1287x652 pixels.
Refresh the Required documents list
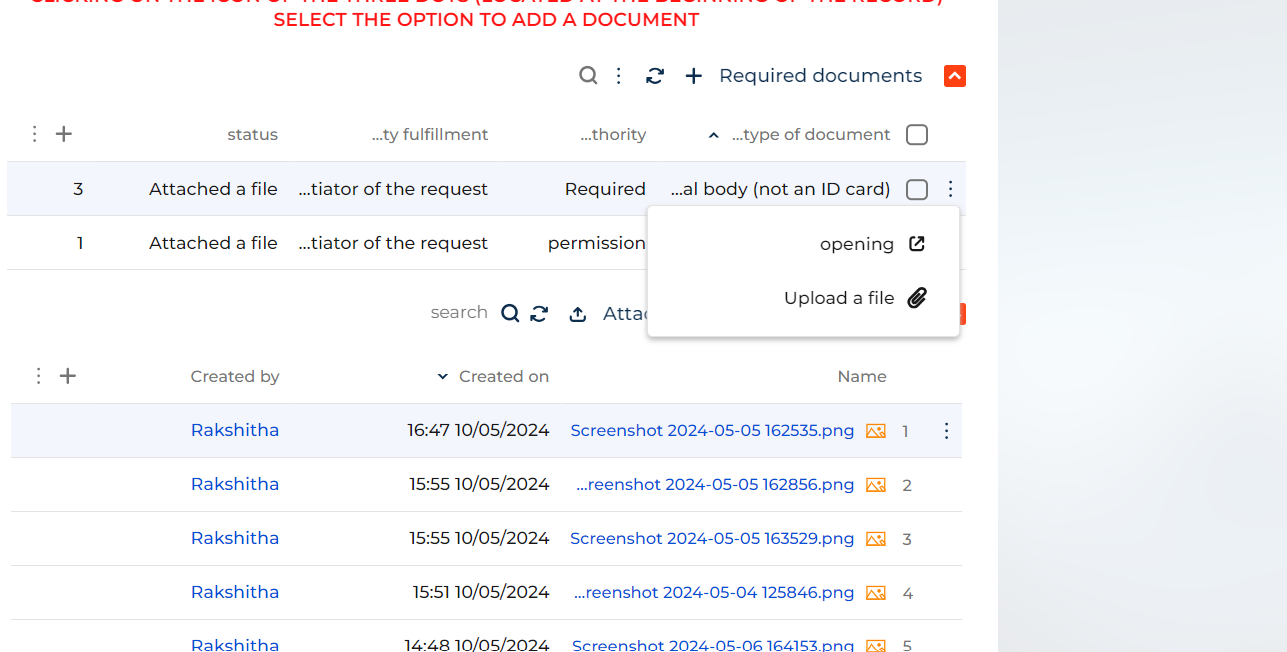tap(655, 76)
